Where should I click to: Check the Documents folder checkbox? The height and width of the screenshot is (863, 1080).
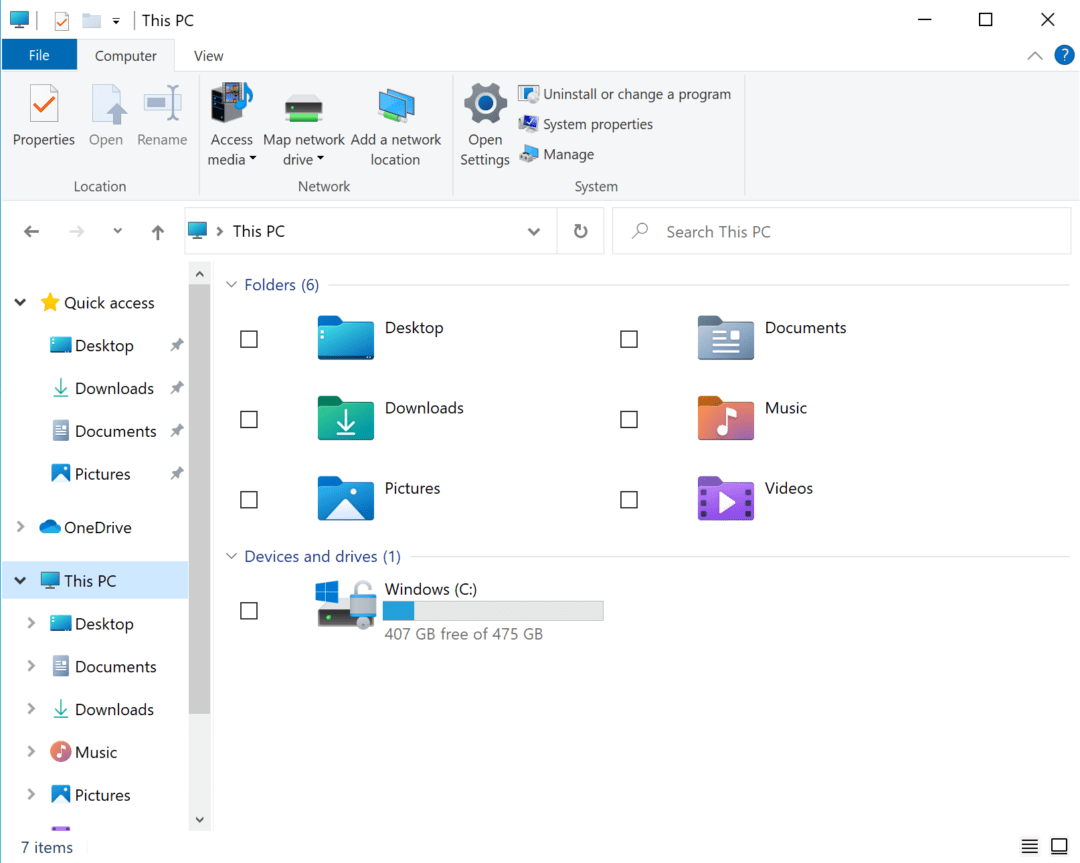(629, 339)
